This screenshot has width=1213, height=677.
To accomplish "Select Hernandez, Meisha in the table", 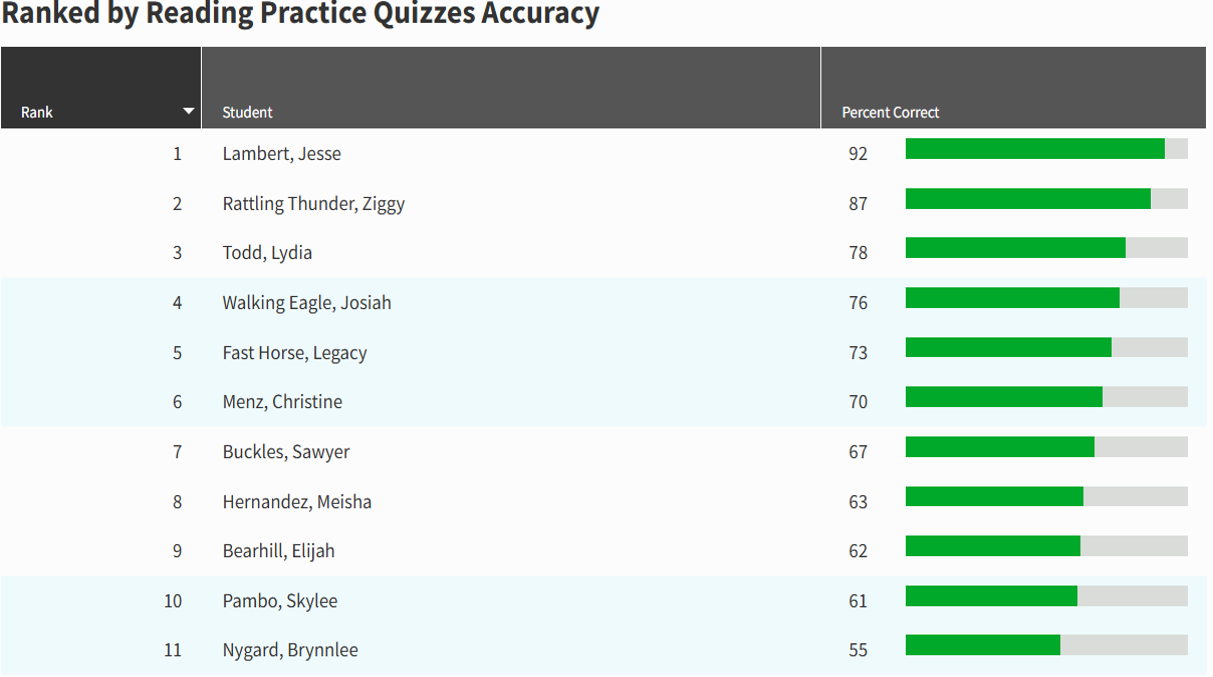I will coord(297,502).
